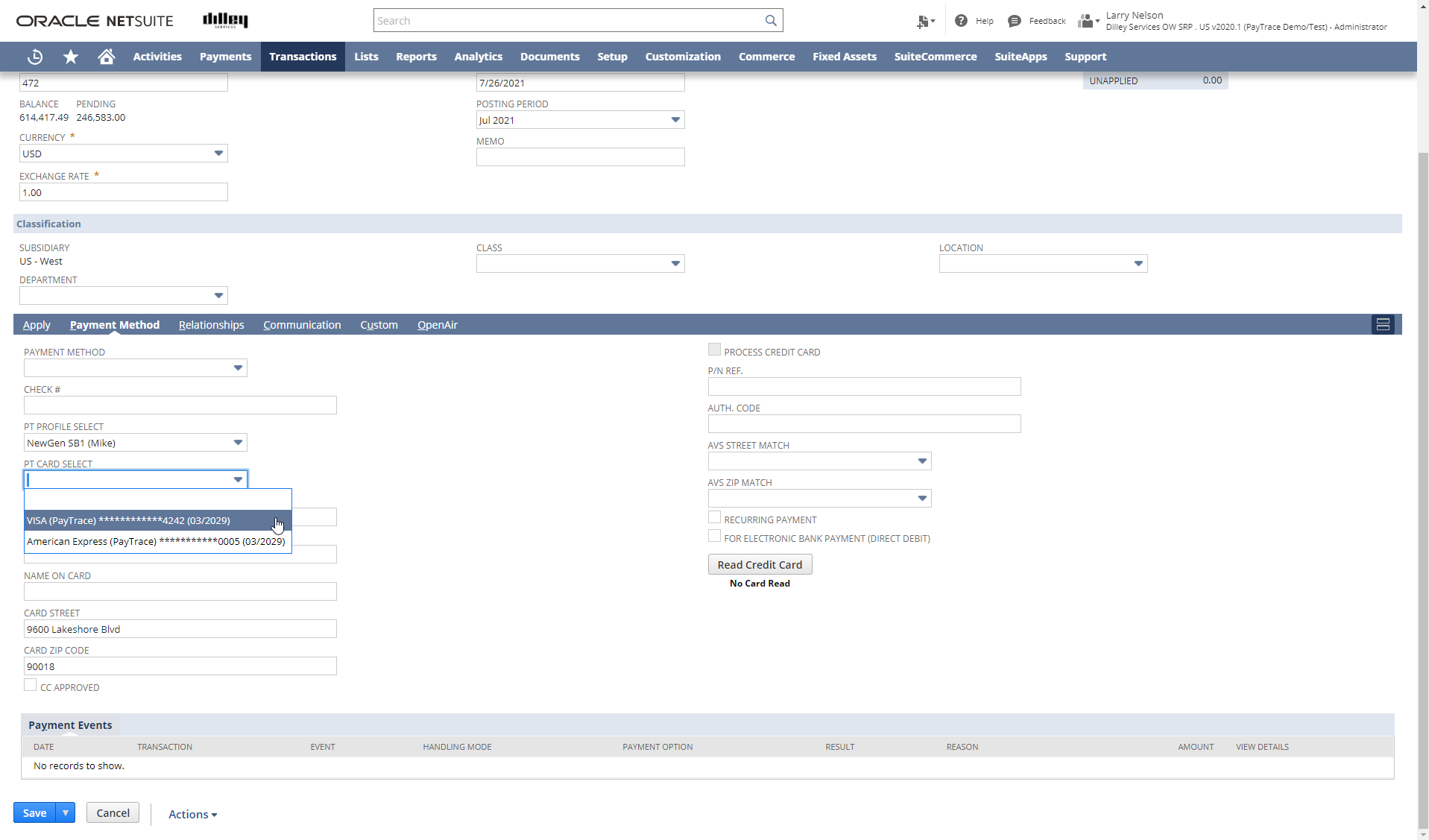Image resolution: width=1429 pixels, height=840 pixels.
Task: Click the Oracle NetSuite logo
Action: point(95,21)
